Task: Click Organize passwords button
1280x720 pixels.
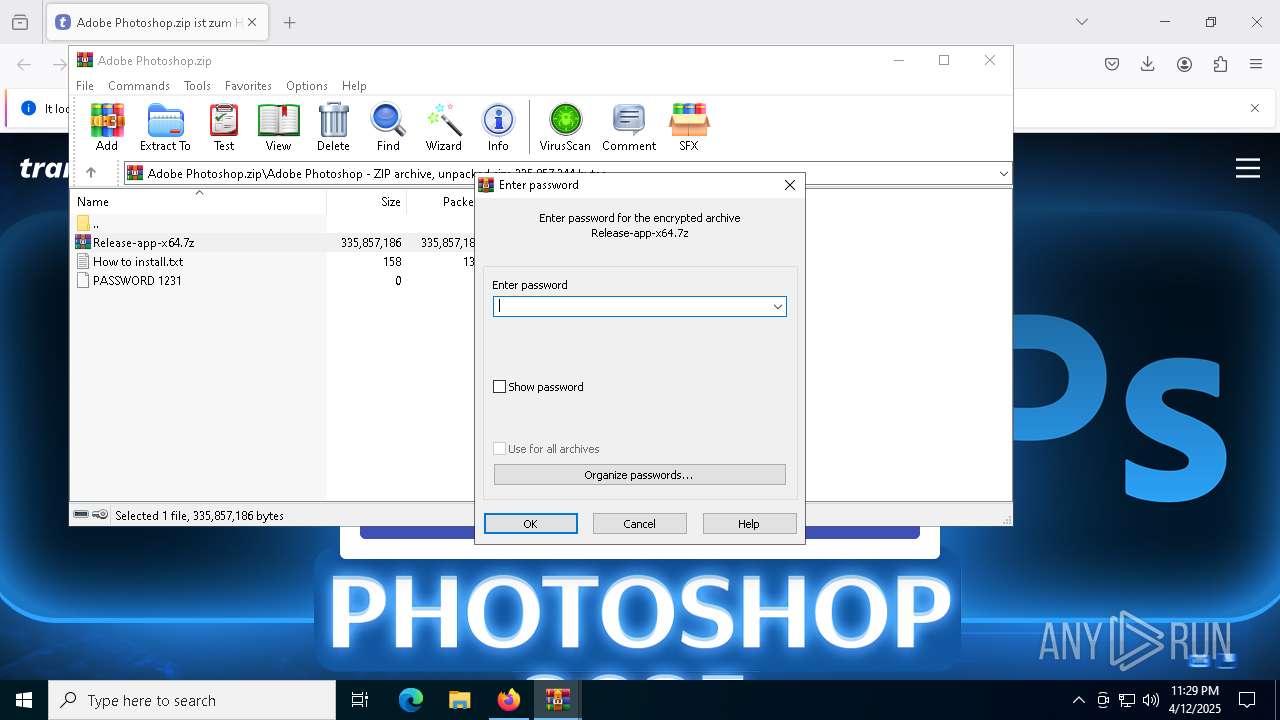Action: pos(639,475)
